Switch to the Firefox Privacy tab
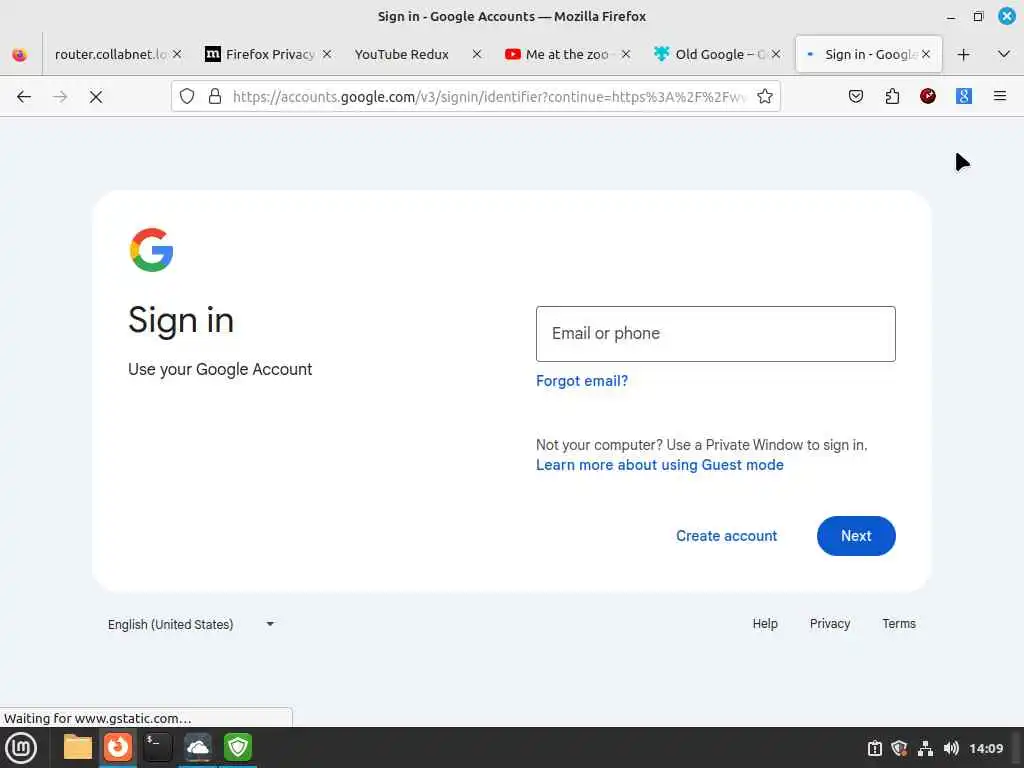Image resolution: width=1024 pixels, height=768 pixels. (270, 54)
